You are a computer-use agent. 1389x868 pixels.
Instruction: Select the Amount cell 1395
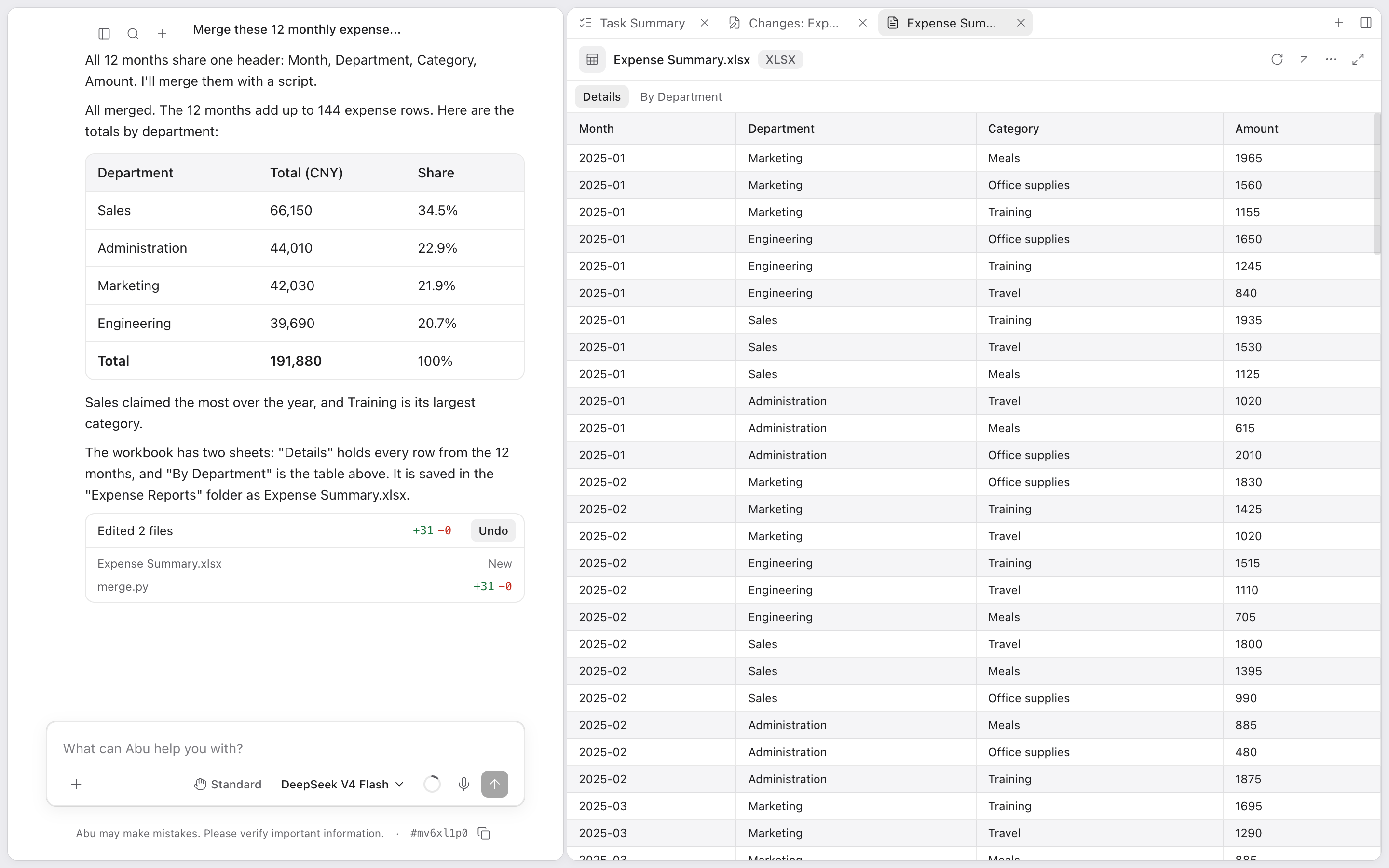1301,671
